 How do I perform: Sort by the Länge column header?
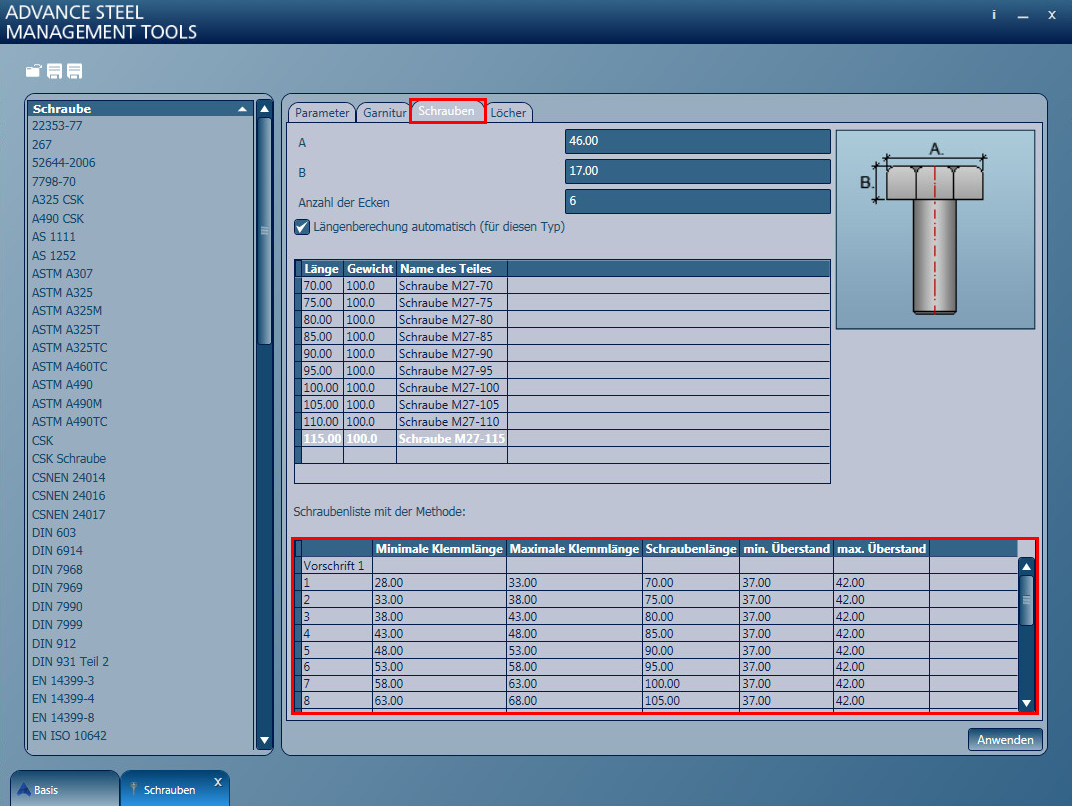(321, 269)
